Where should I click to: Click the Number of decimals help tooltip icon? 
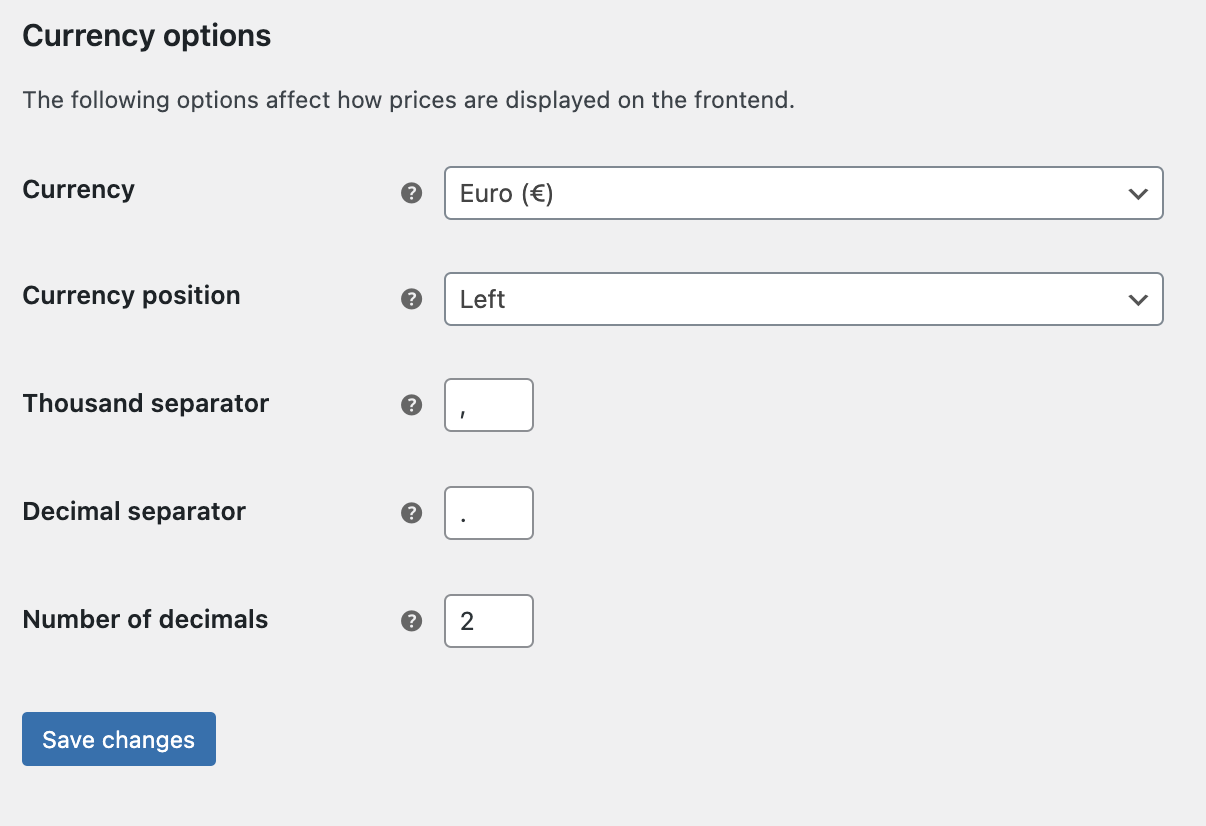click(411, 621)
